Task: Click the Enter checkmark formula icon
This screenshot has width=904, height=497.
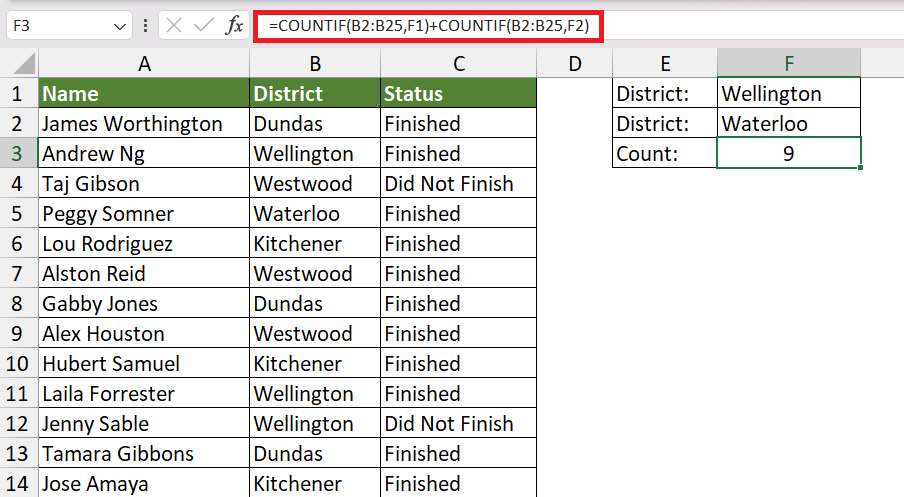Action: click(x=204, y=26)
